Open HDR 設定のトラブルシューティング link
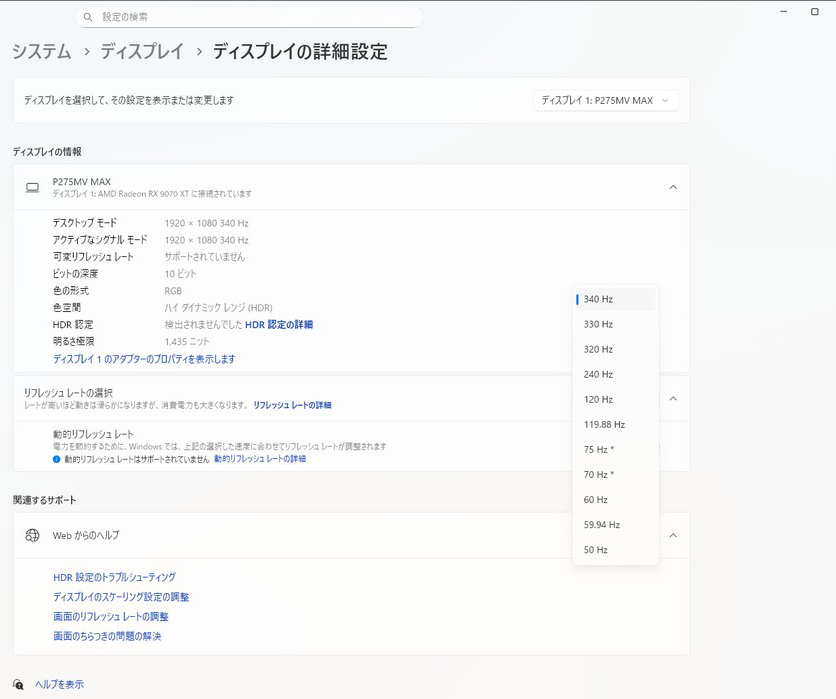 click(x=114, y=577)
